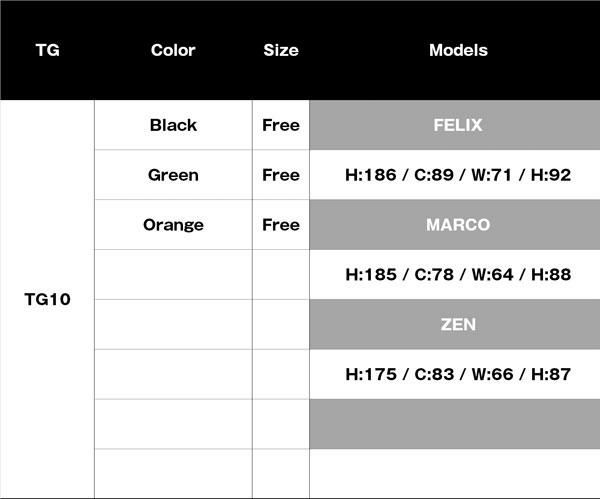The image size is (600, 499).
Task: Click the TG column header
Action: pyautogui.click(x=47, y=50)
